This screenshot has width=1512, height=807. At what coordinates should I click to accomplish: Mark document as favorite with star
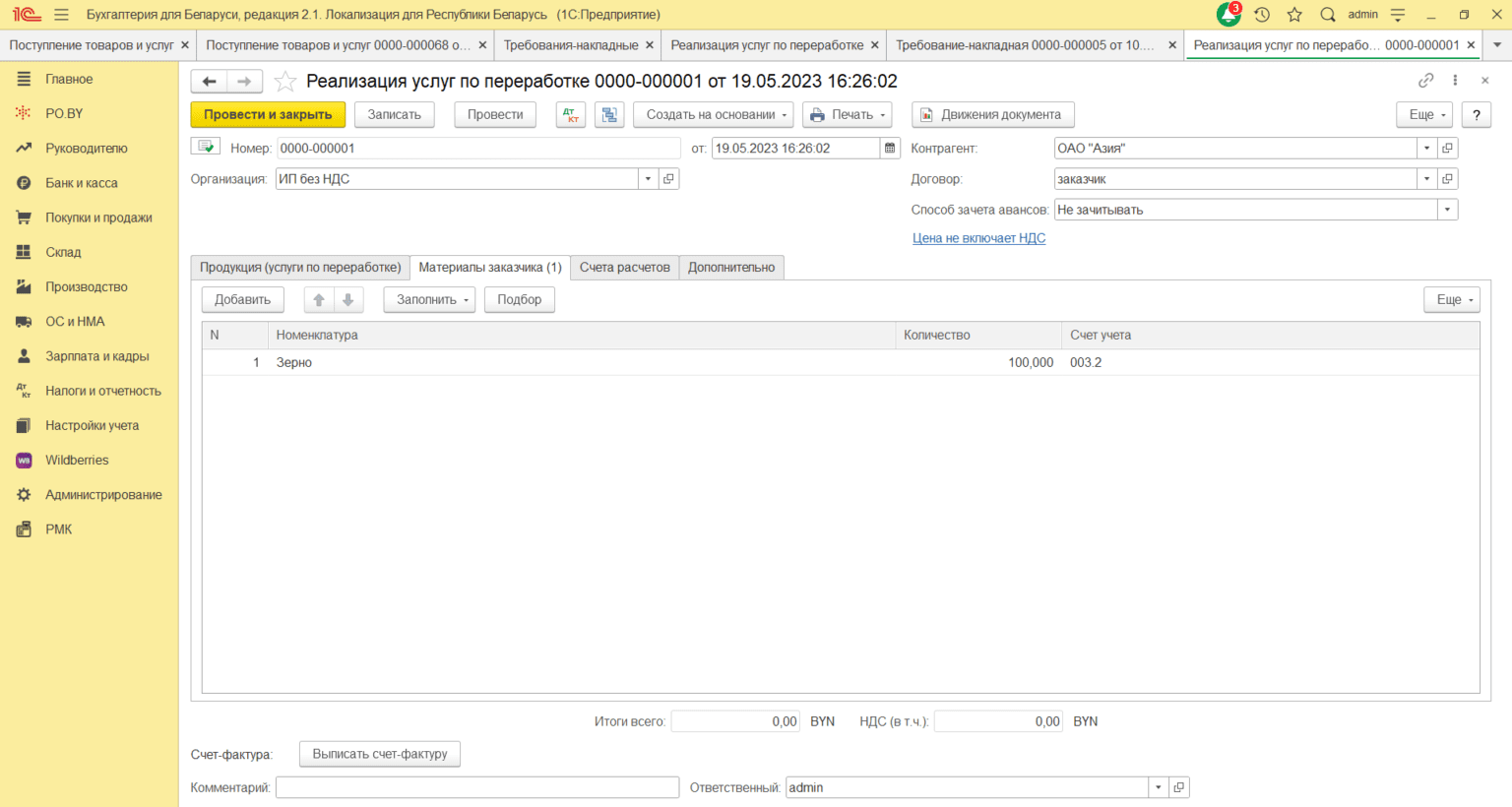(285, 82)
